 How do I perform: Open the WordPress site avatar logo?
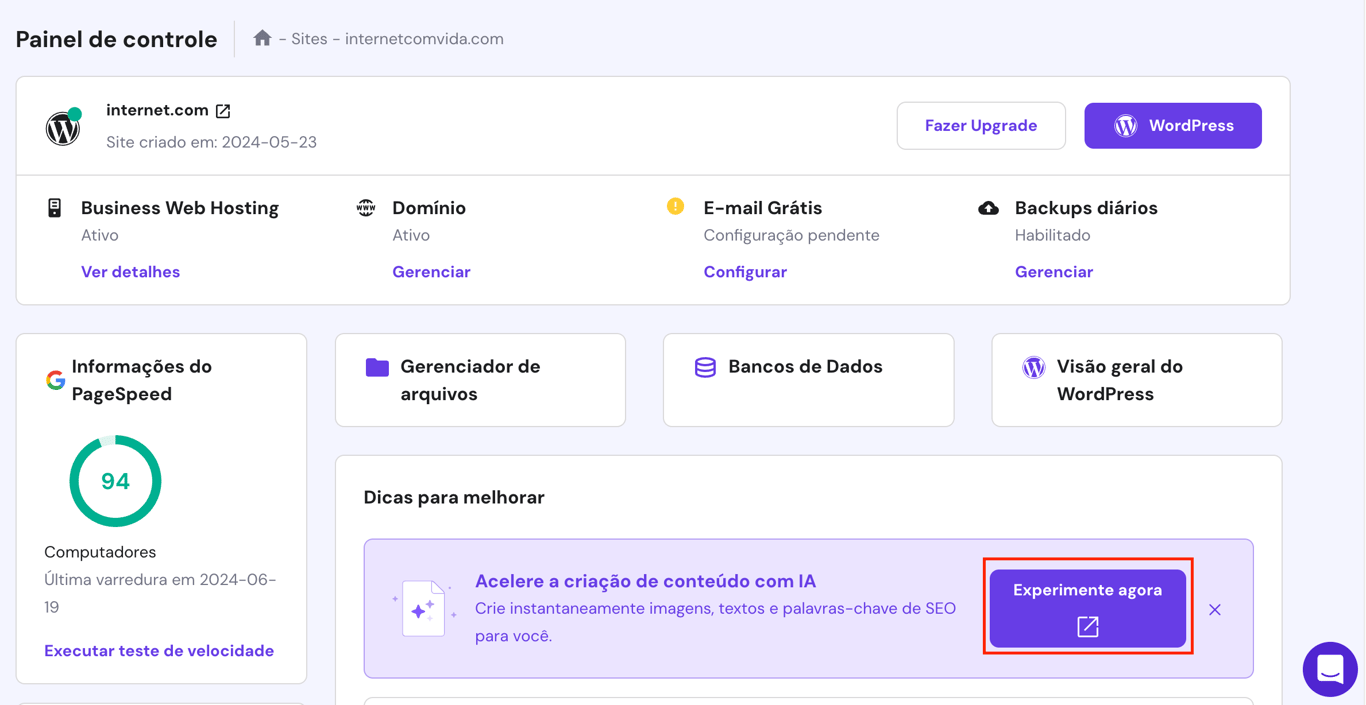pyautogui.click(x=62, y=127)
